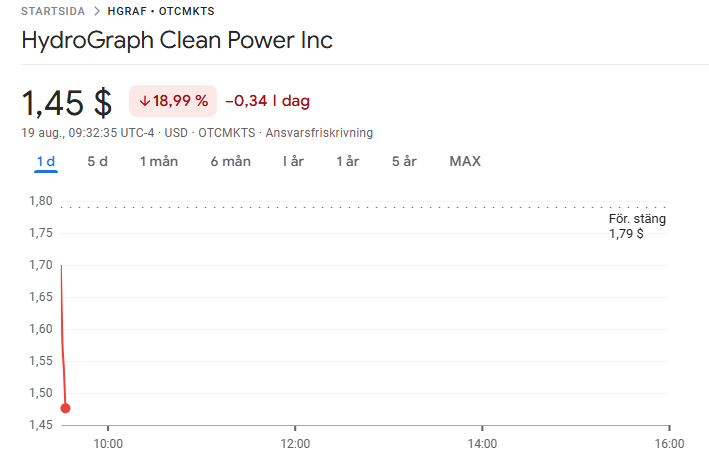Click the 1,45 $ price value
Screen dimensions: 709x460
tap(67, 102)
